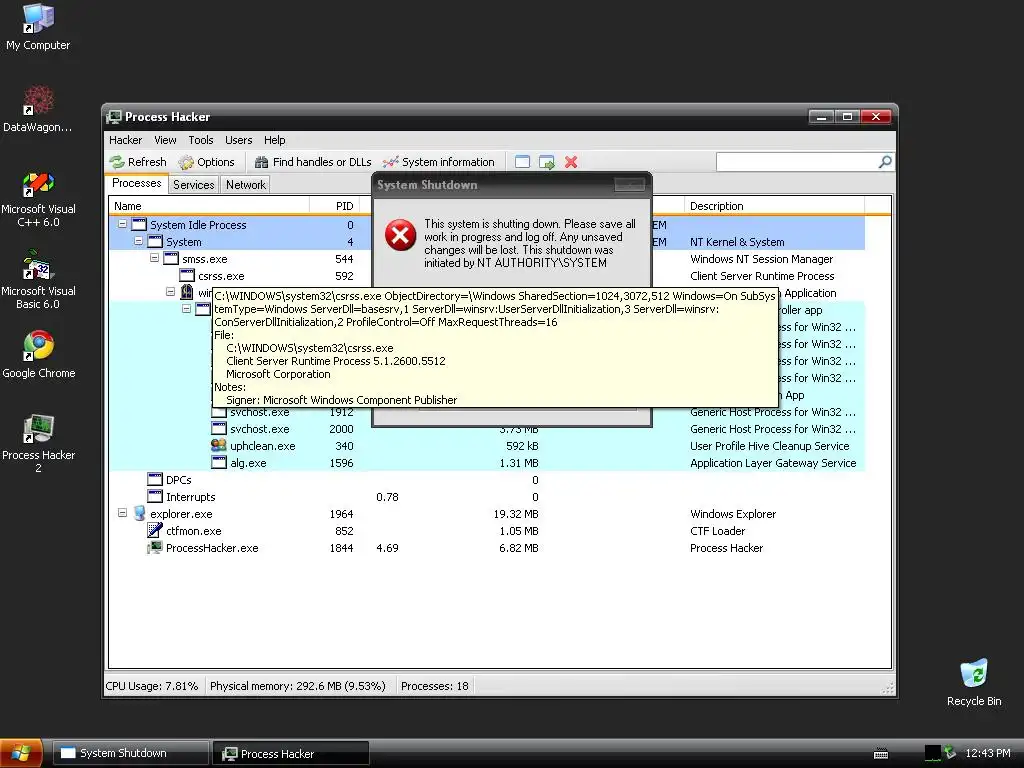Select the Processes tab
Viewport: 1024px width, 768px height.
[136, 183]
